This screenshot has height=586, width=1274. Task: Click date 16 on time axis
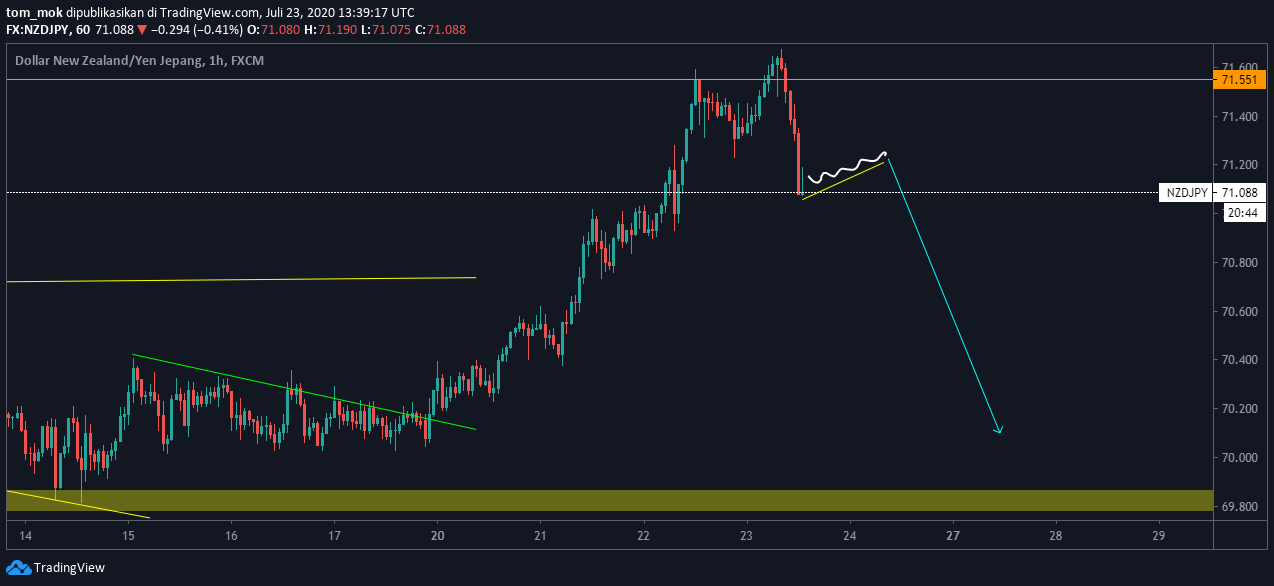[x=231, y=535]
